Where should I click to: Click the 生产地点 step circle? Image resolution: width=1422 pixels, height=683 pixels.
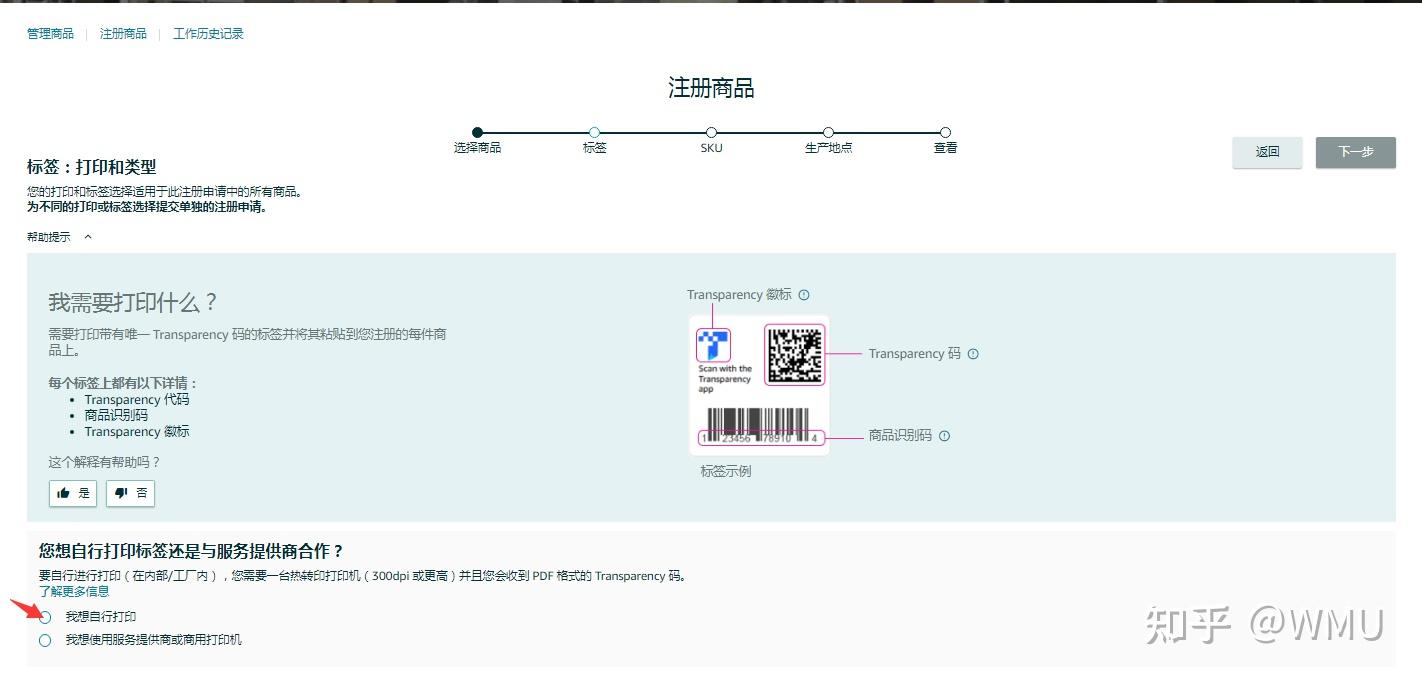828,132
